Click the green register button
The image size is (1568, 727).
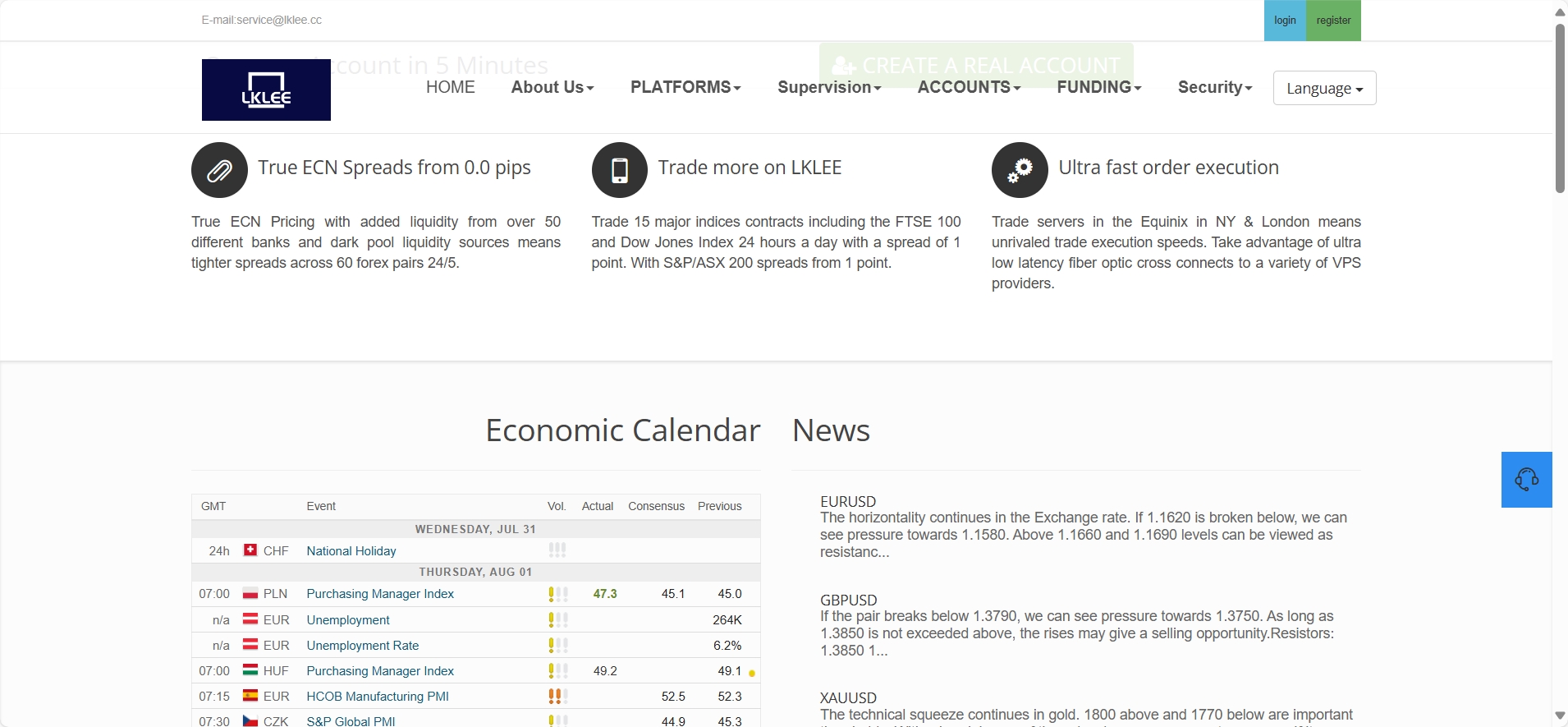point(1333,21)
